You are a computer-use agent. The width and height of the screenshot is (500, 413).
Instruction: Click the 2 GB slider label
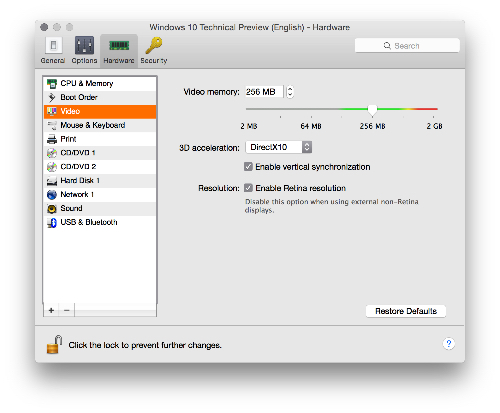click(x=434, y=126)
